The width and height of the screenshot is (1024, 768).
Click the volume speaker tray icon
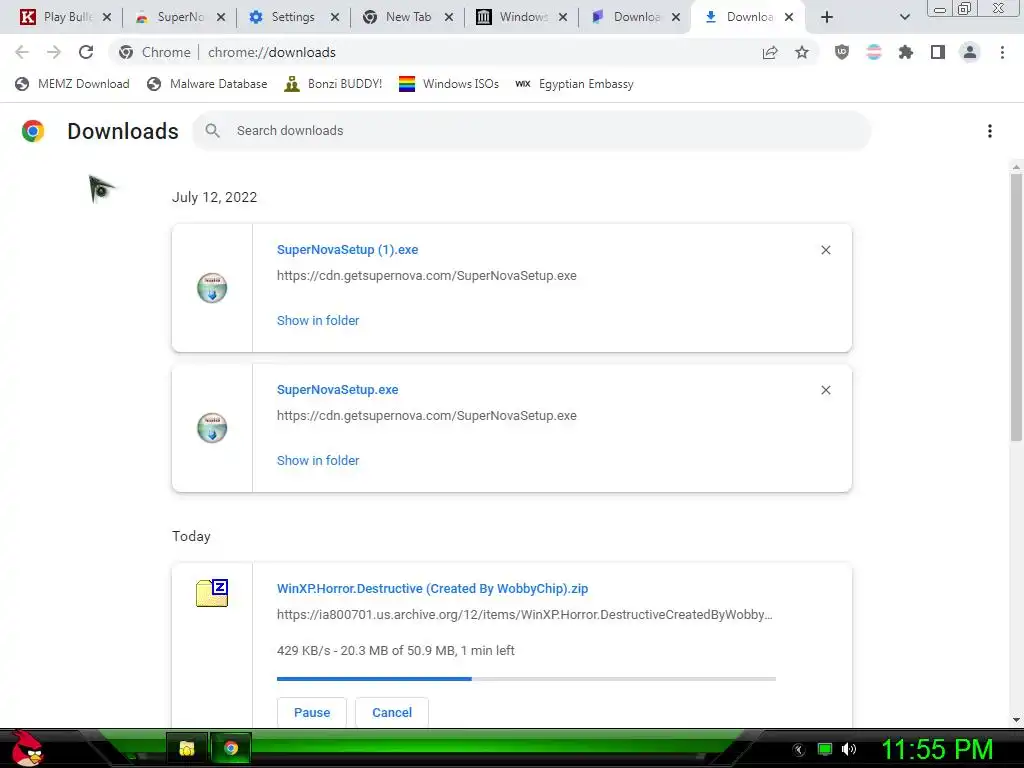click(x=849, y=749)
